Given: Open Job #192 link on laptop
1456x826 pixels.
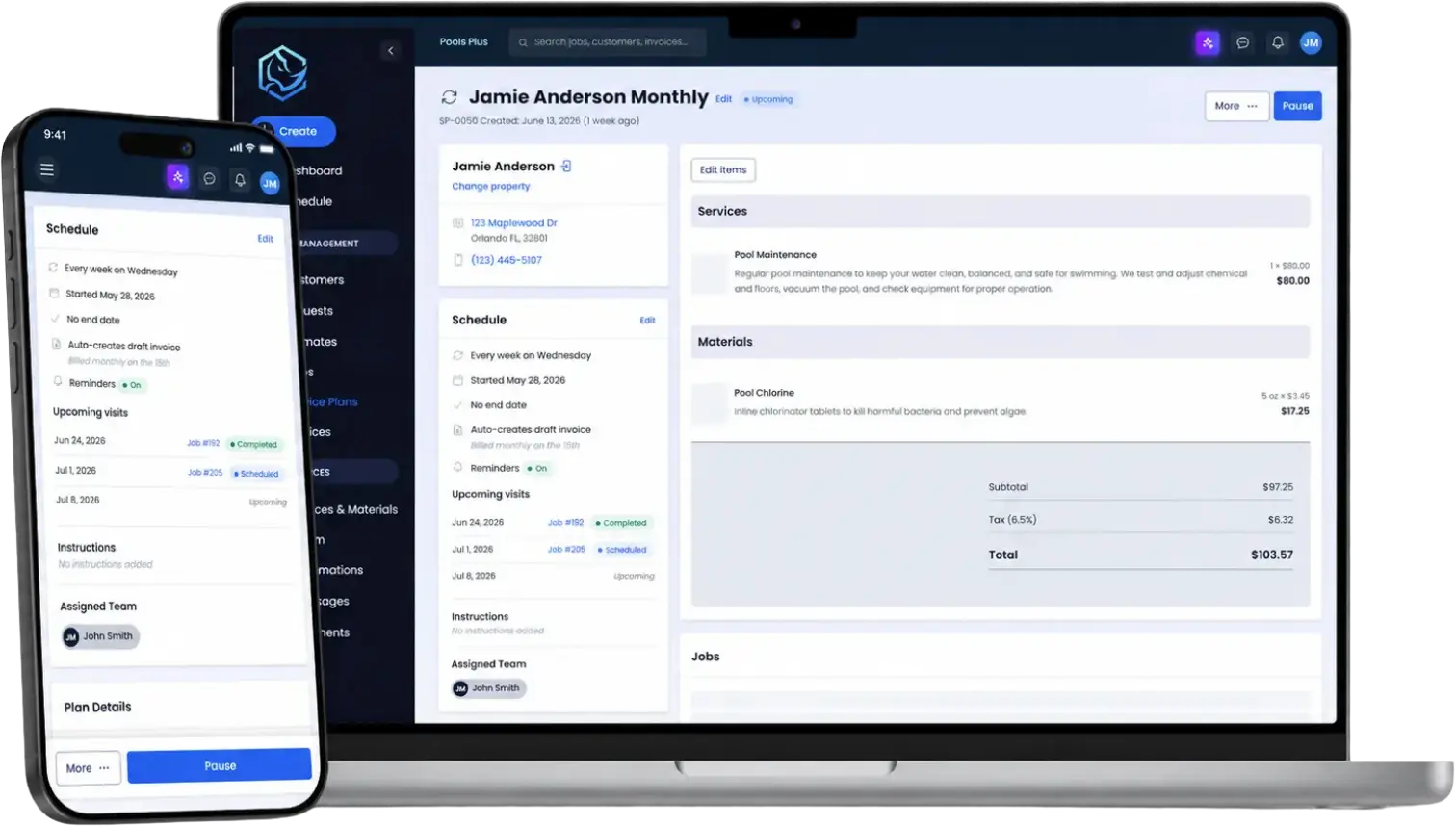Looking at the screenshot, I should click(566, 523).
